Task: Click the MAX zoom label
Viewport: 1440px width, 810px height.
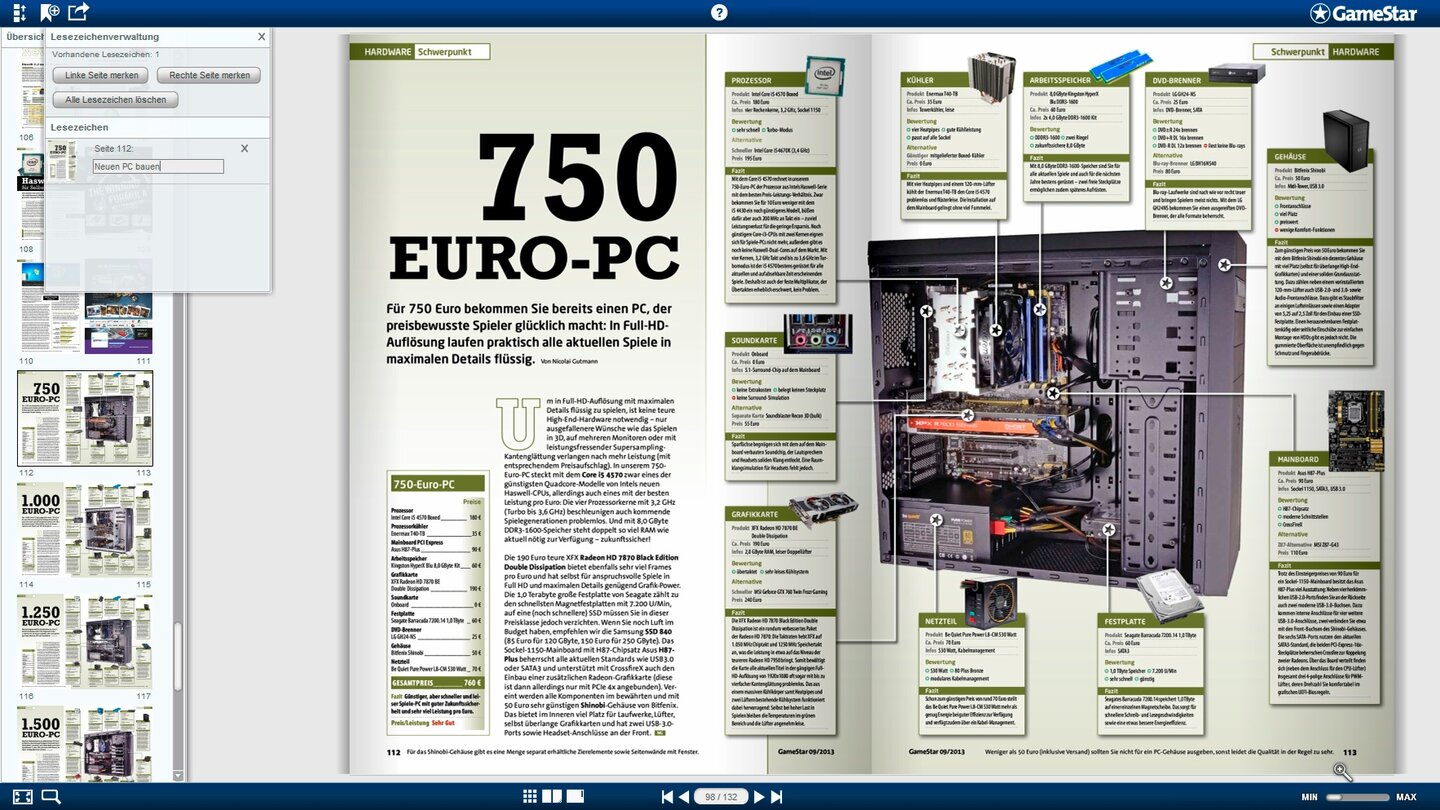Action: click(1406, 797)
